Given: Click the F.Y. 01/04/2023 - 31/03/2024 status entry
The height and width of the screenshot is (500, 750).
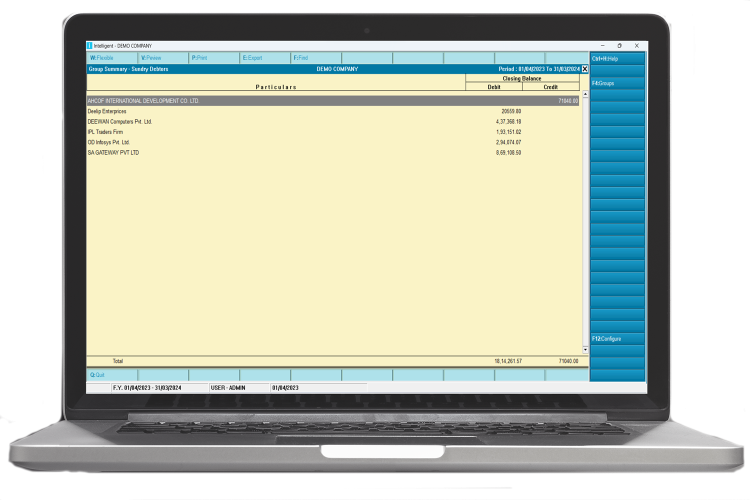Looking at the screenshot, I should click(147, 388).
